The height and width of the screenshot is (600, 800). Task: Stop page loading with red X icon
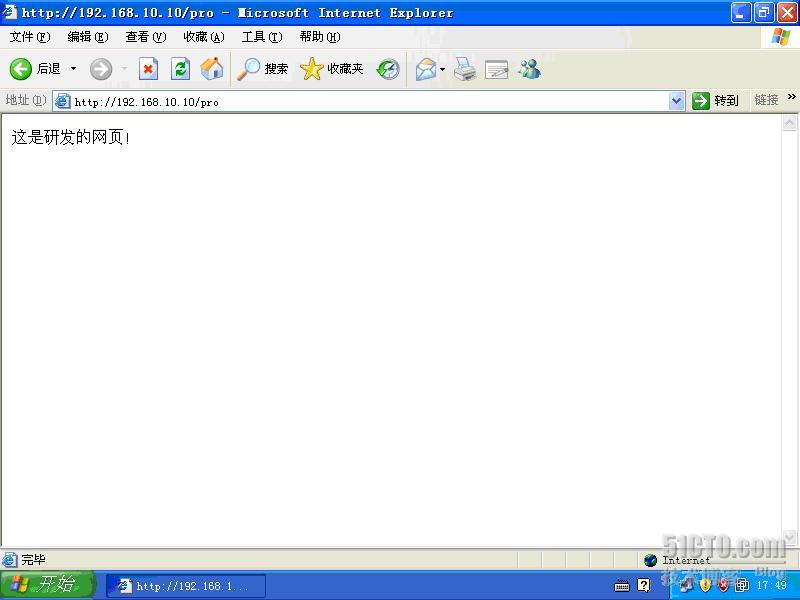point(148,69)
